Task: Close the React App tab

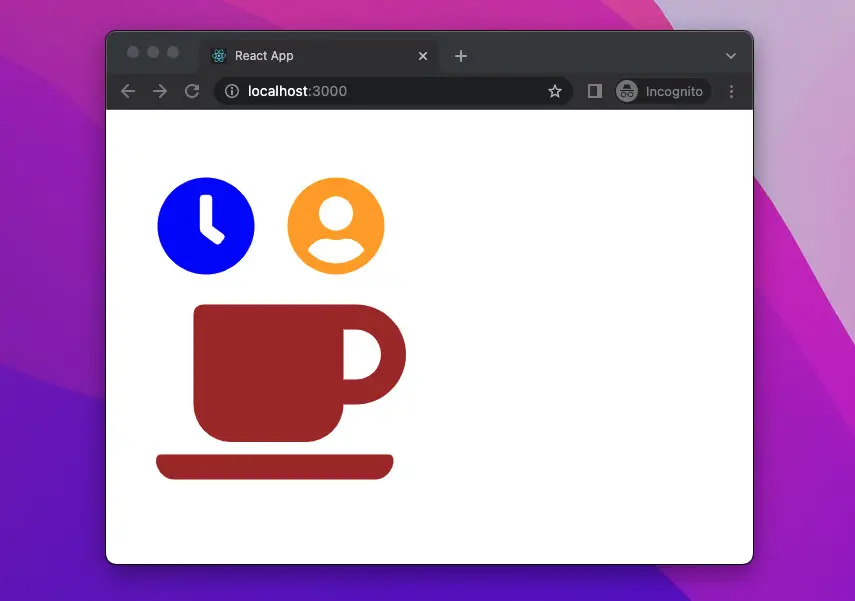Action: tap(423, 56)
